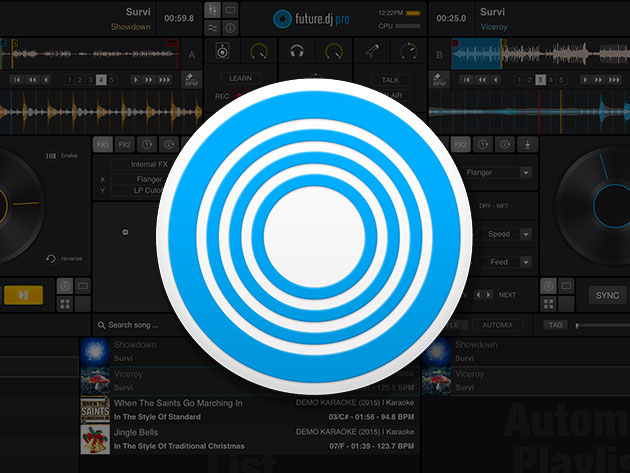630x473 pixels.
Task: Tap BPM button on deck B
Action: (439, 80)
